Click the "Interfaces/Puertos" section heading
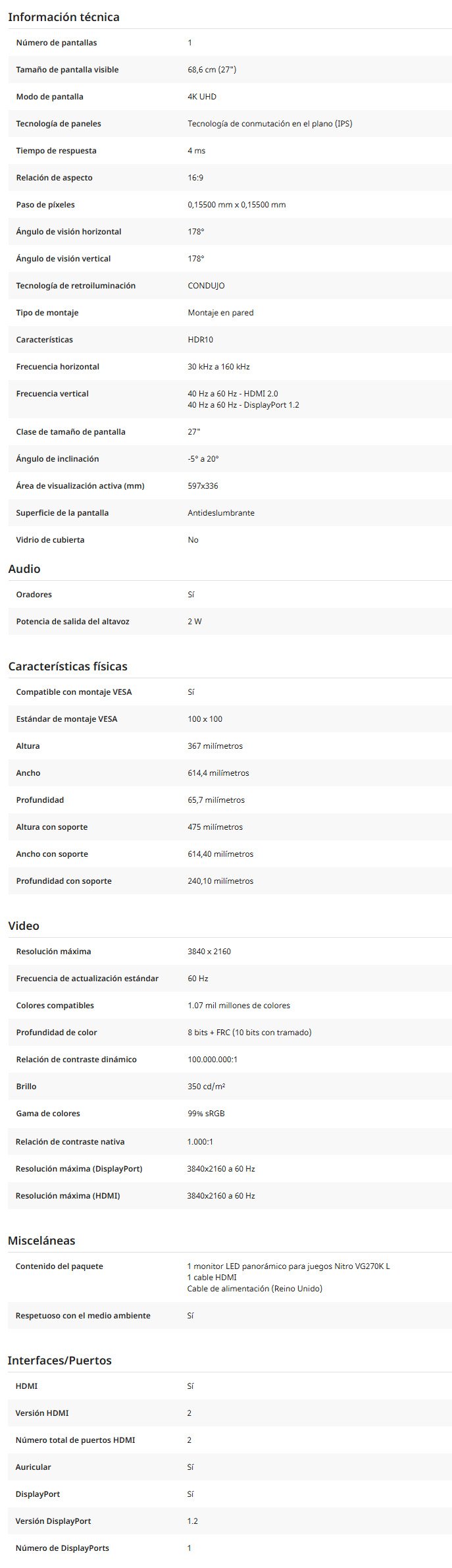Viewport: 452px width, 1568px height. [x=59, y=1361]
